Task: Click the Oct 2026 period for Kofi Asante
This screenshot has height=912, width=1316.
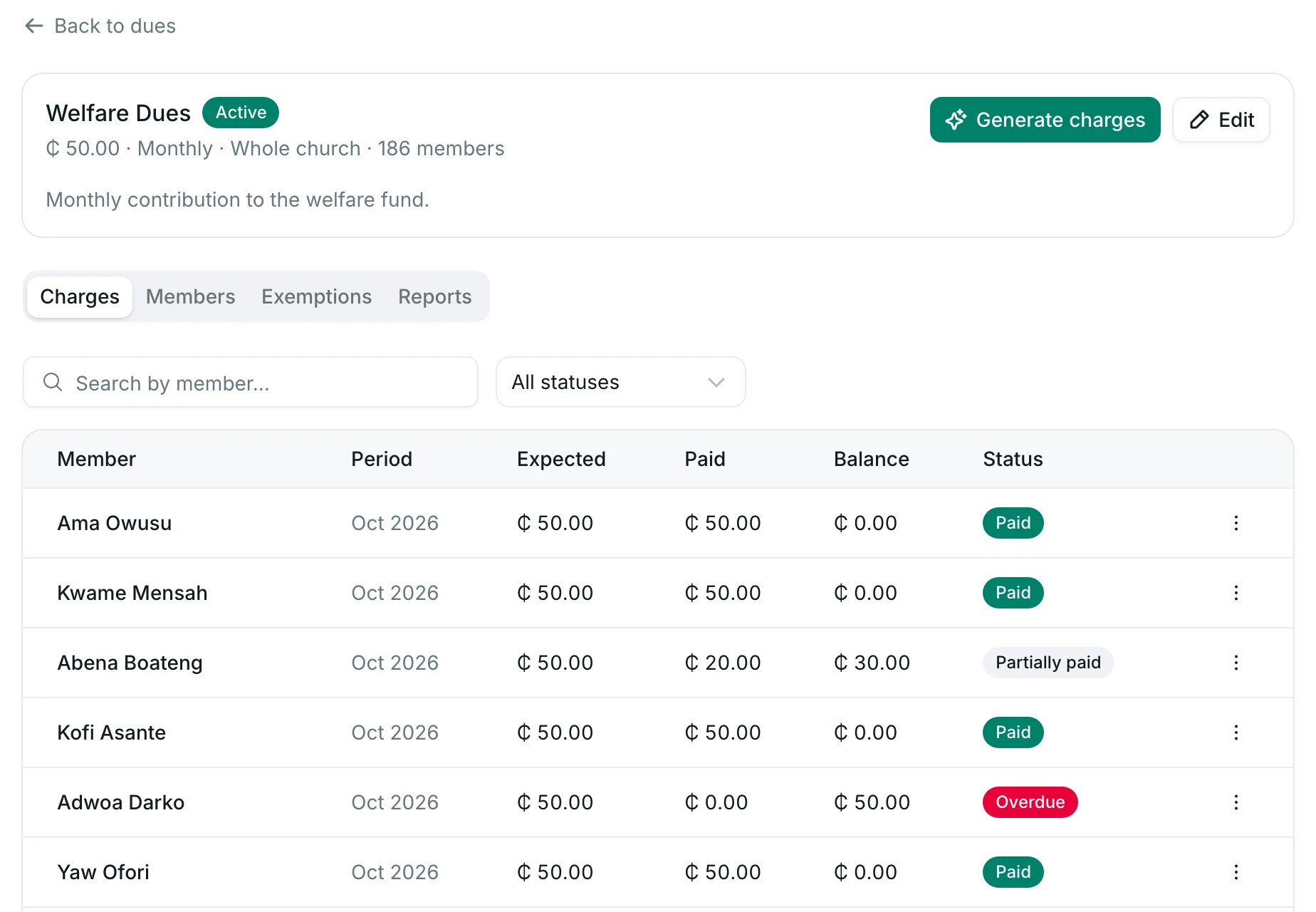Action: coord(395,732)
